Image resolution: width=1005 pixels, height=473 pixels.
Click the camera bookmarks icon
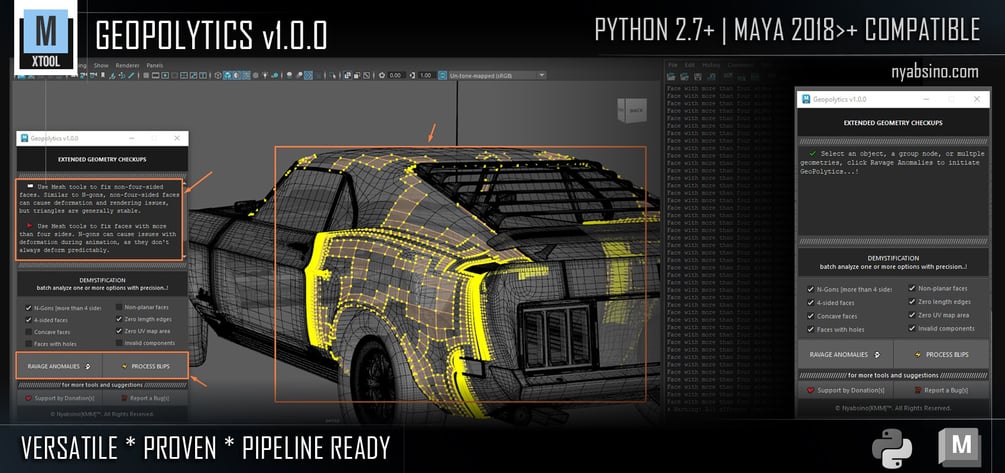coord(103,75)
